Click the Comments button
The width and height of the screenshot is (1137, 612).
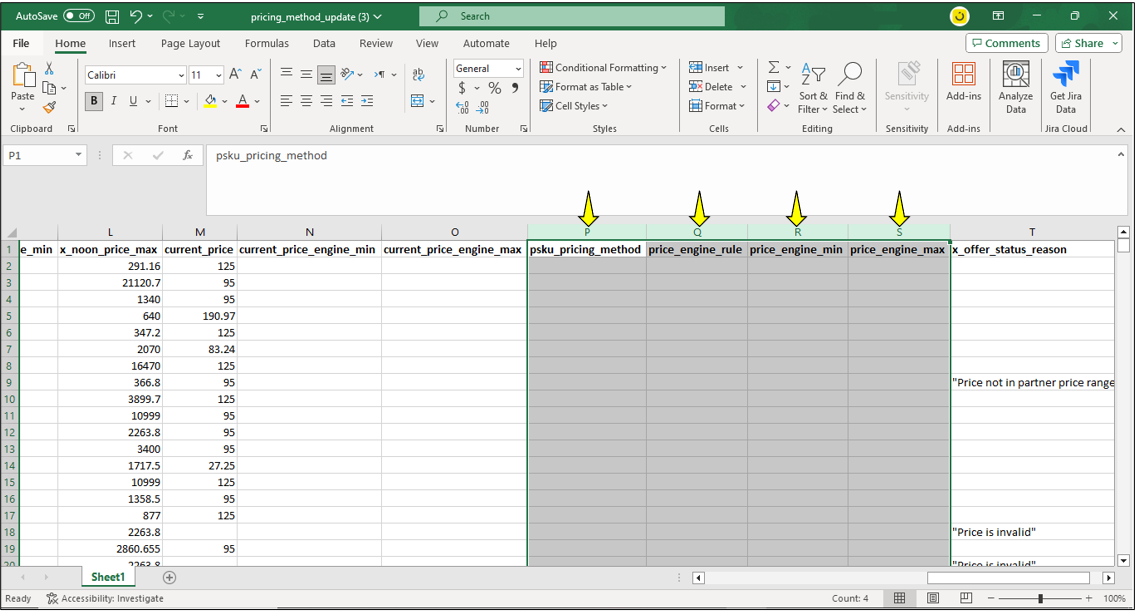point(1006,44)
